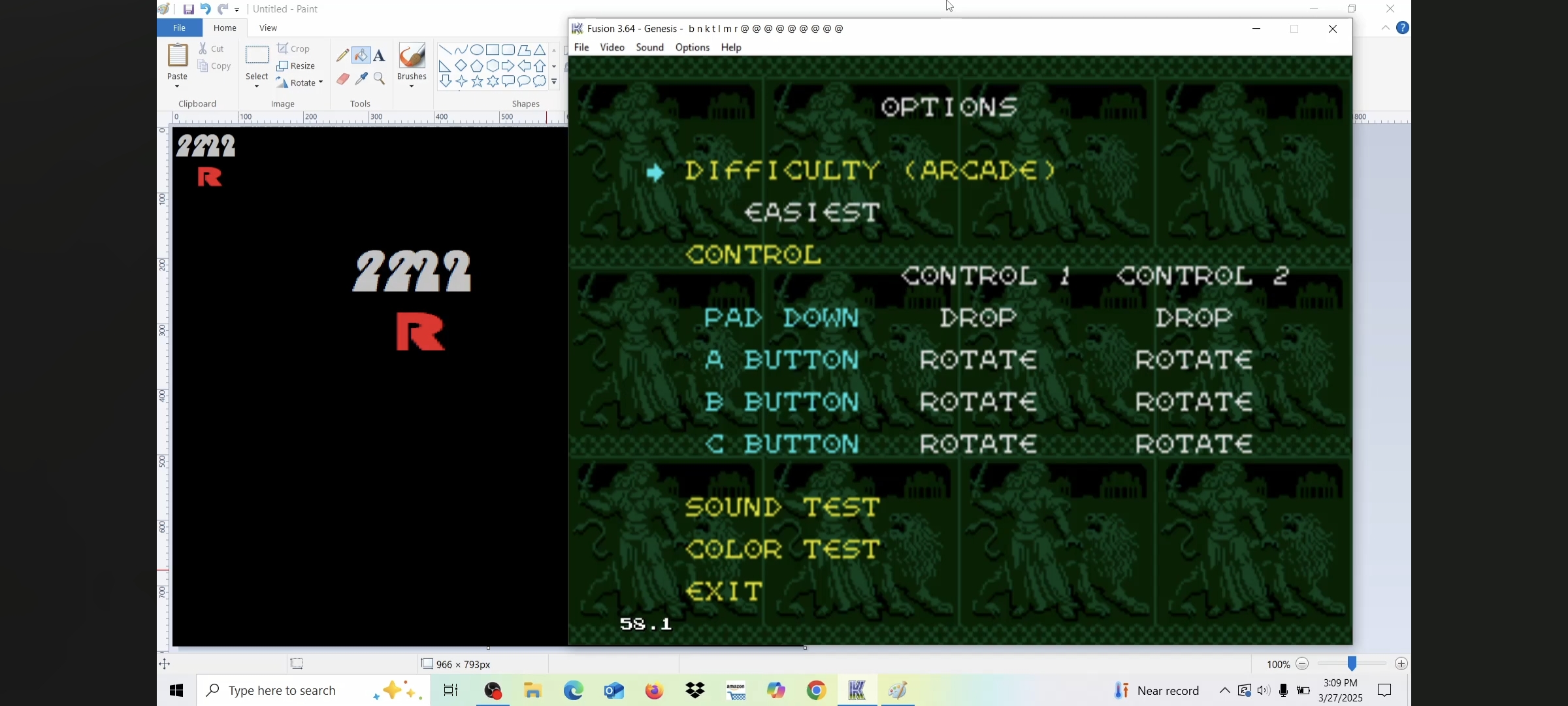Choose the five-point star shape

pos(477,82)
